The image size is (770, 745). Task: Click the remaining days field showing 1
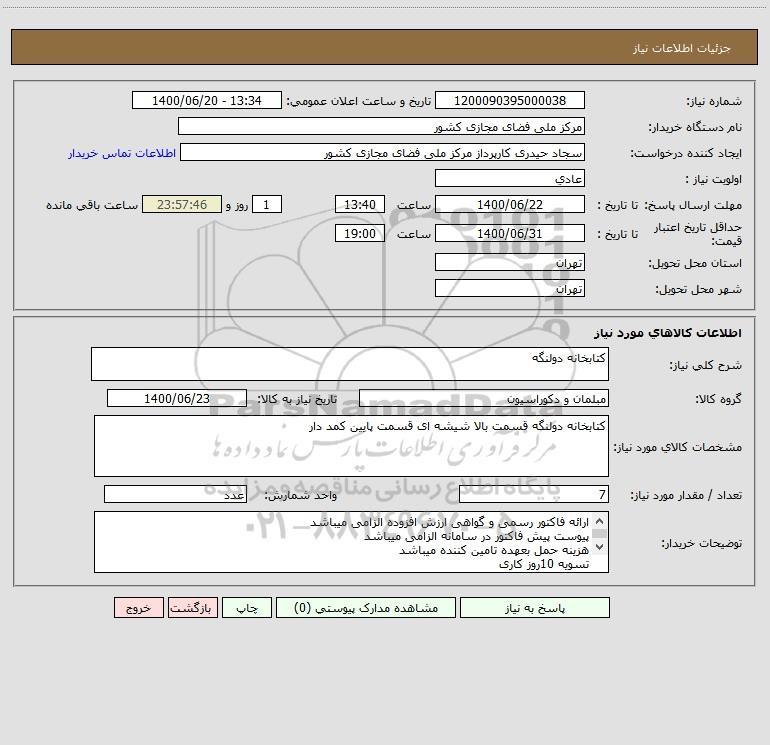267,204
